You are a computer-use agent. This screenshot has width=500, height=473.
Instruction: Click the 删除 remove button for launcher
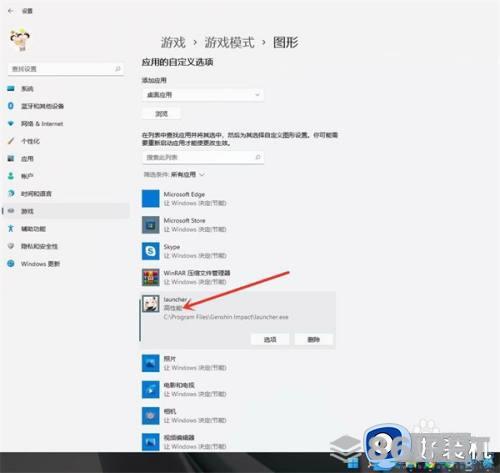pos(314,340)
